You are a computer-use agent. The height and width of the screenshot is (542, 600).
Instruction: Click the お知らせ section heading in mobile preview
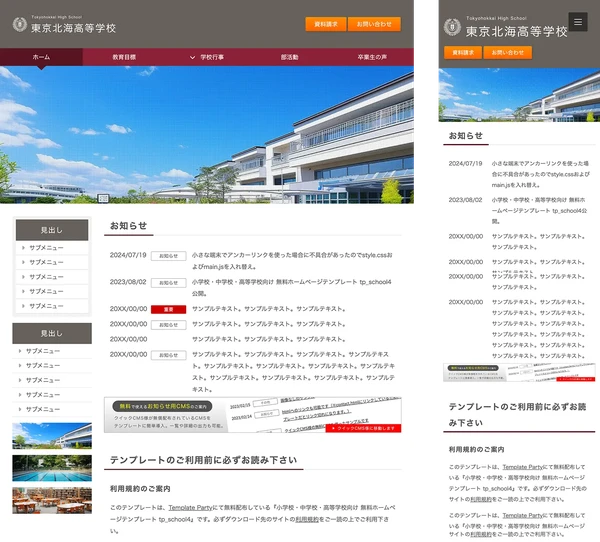466,136
